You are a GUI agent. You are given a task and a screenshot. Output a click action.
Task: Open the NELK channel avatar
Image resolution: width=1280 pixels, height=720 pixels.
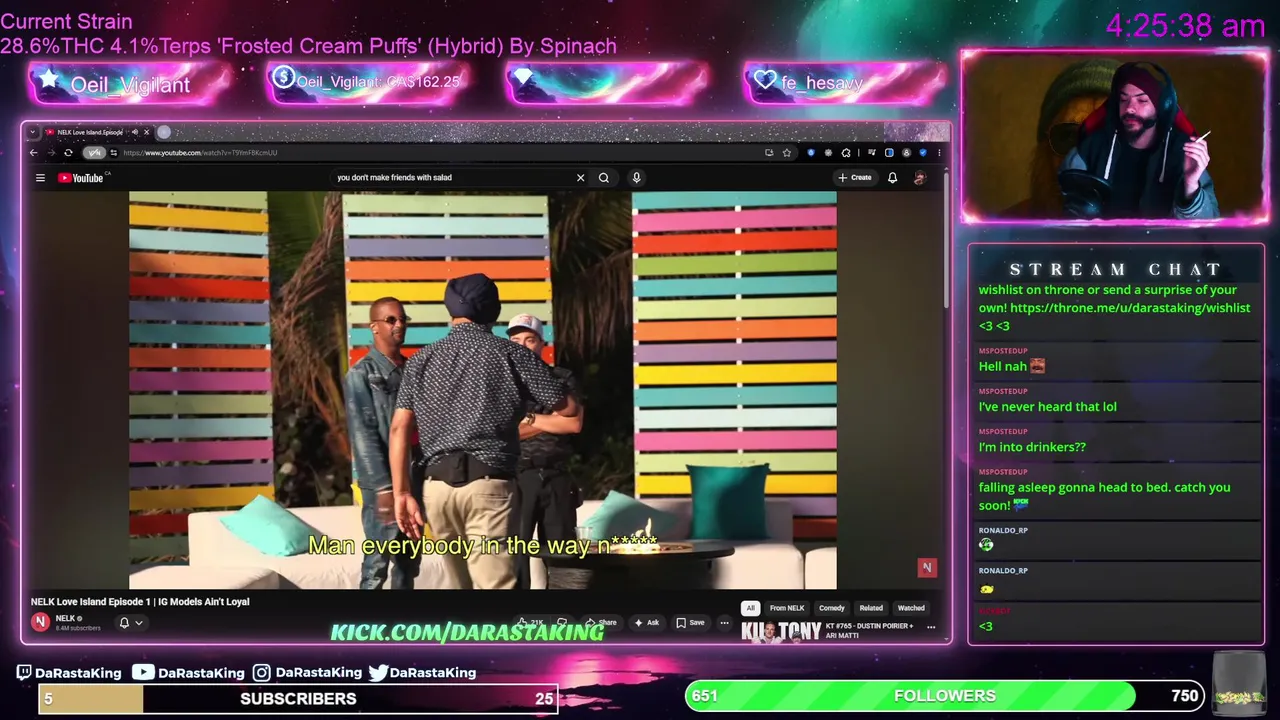[x=40, y=622]
